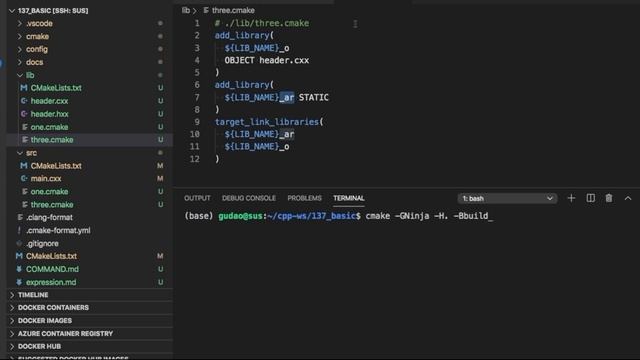
Task: Kill terminal with trash icon
Action: [609, 198]
